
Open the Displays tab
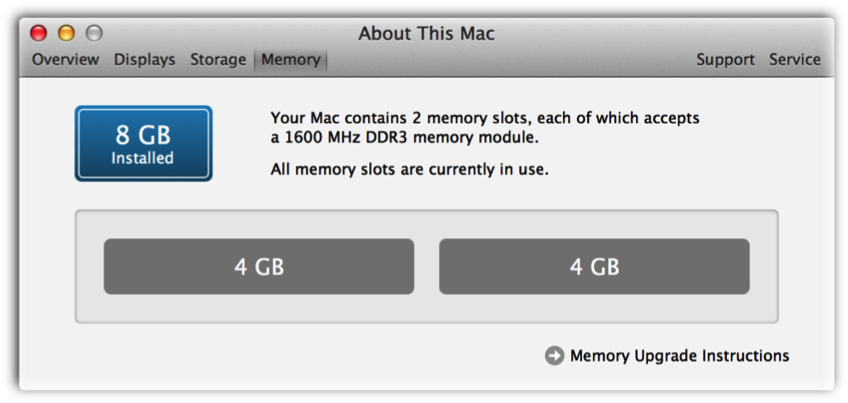pyautogui.click(x=144, y=60)
